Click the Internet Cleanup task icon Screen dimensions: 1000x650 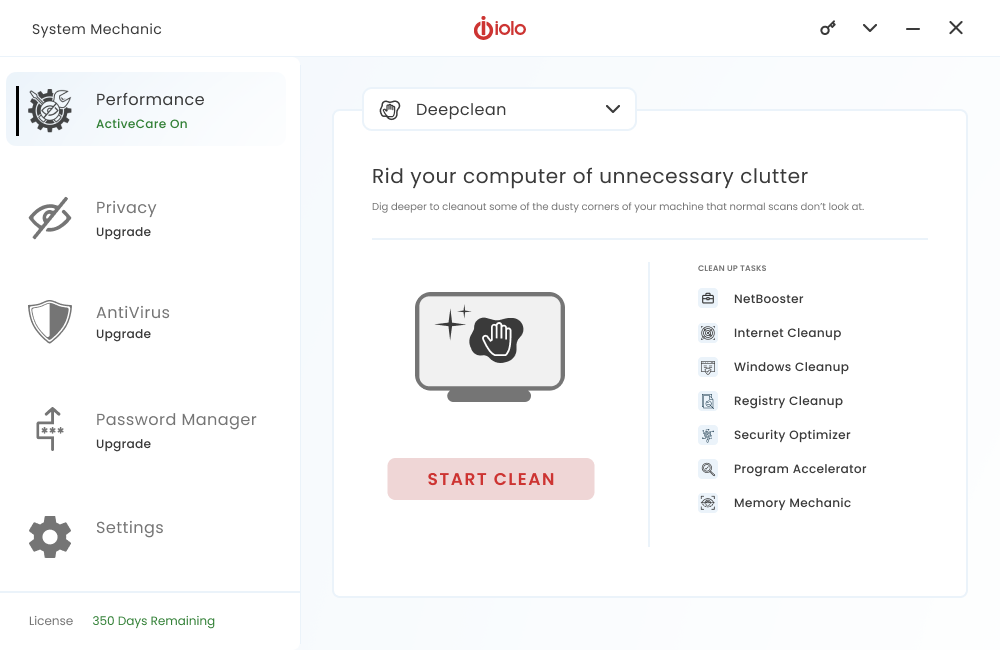click(x=708, y=332)
